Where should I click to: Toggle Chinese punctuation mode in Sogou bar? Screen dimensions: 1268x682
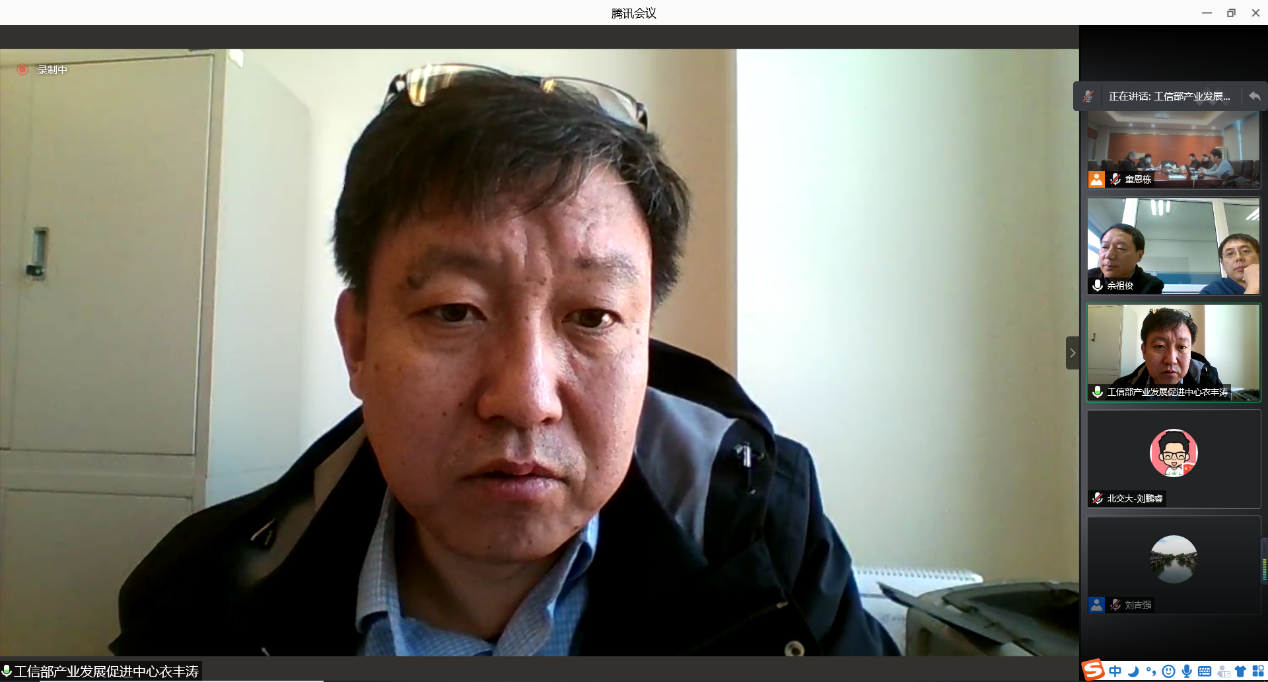1150,671
